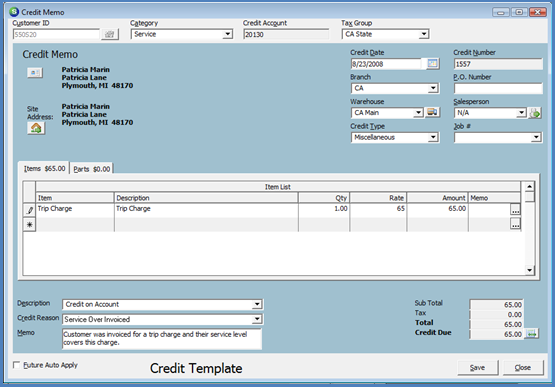Expand the Job # dropdown
This screenshot has height=387, width=555.
[x=536, y=137]
